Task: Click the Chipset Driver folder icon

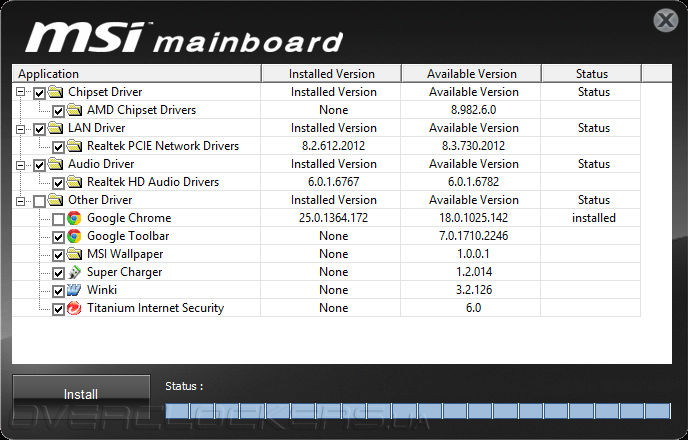Action: click(55, 92)
